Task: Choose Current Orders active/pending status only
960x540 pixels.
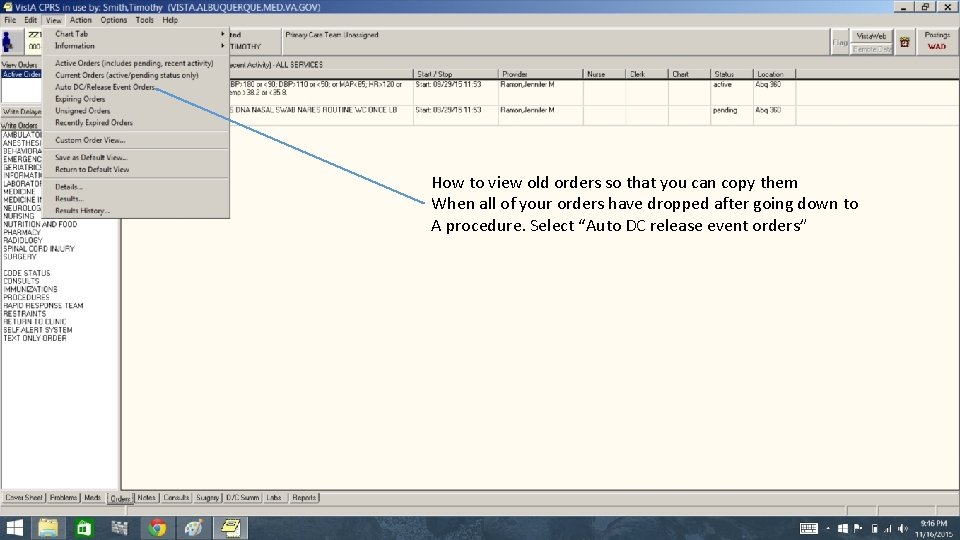Action: [127, 75]
